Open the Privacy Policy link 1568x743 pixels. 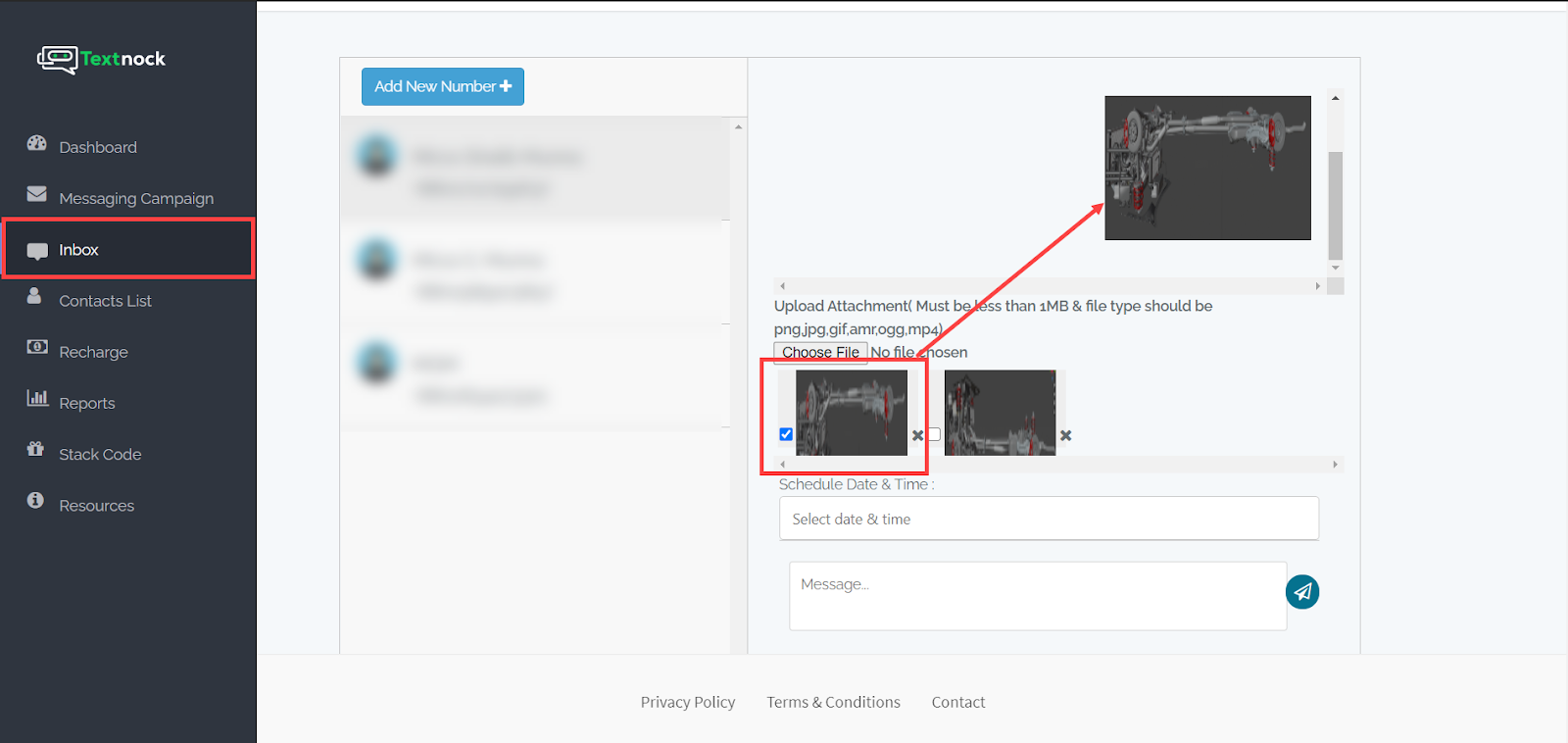(687, 702)
